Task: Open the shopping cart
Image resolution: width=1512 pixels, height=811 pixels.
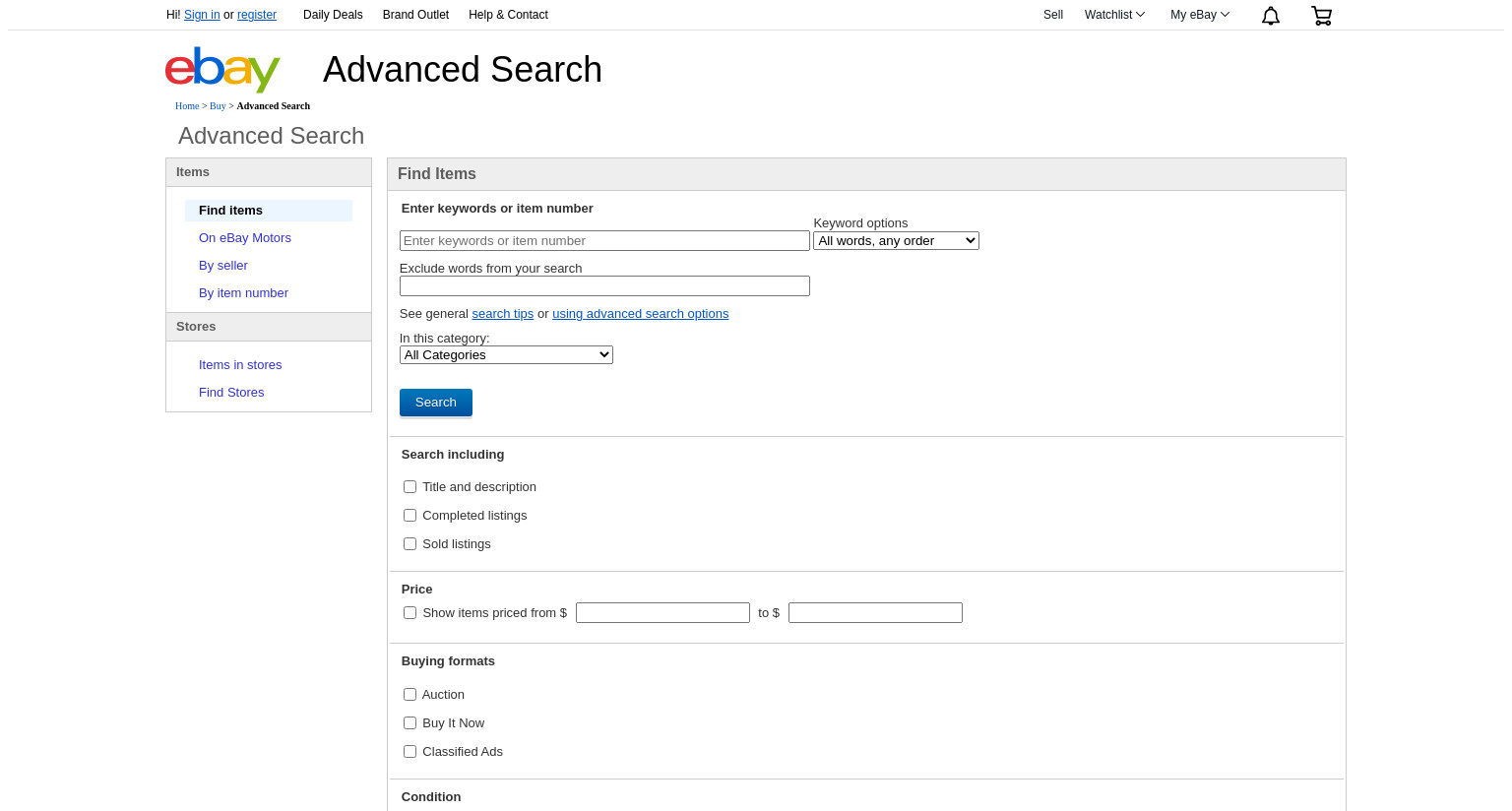Action: click(1322, 16)
